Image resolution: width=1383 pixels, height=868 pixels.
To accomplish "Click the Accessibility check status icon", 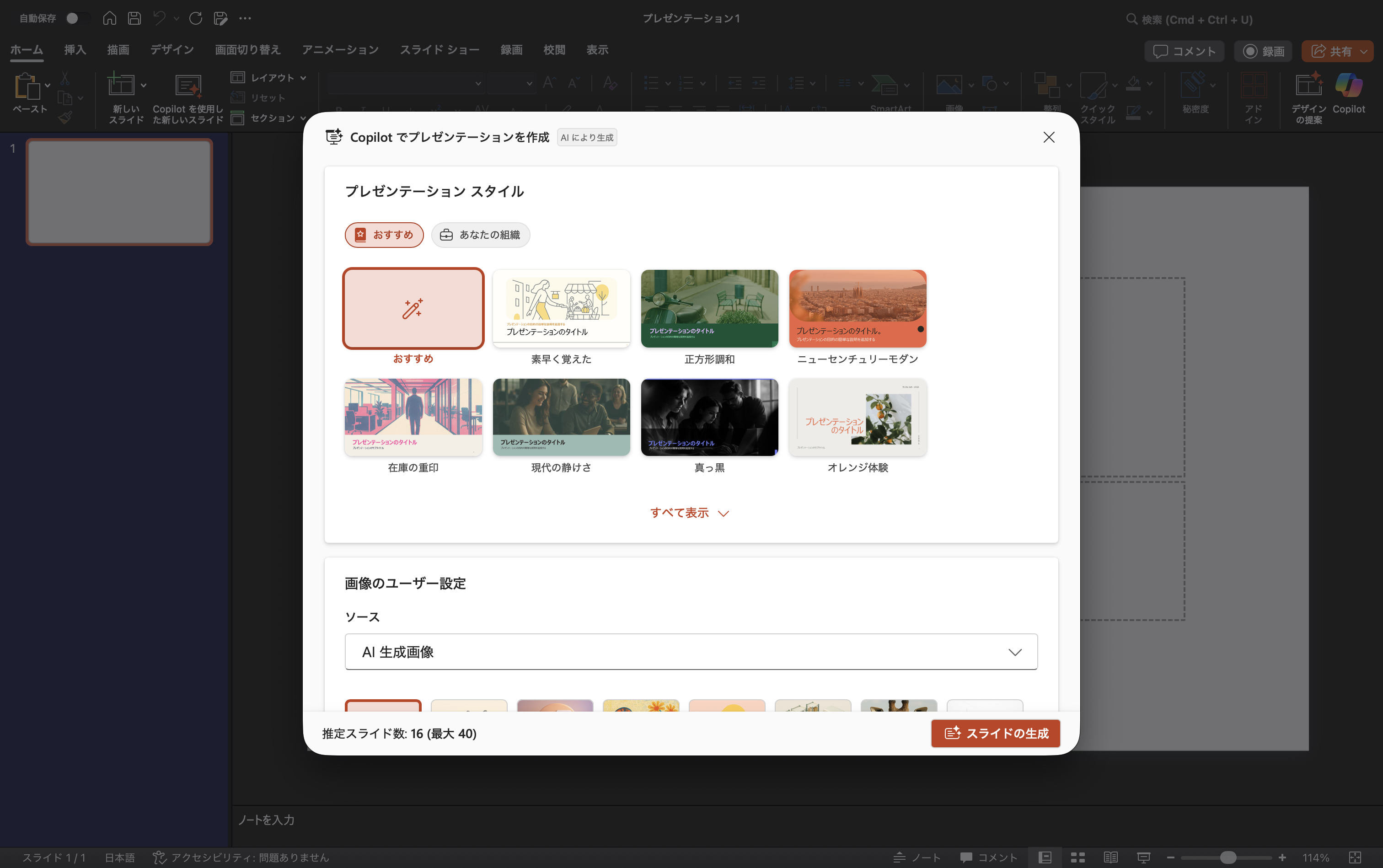I will (159, 857).
